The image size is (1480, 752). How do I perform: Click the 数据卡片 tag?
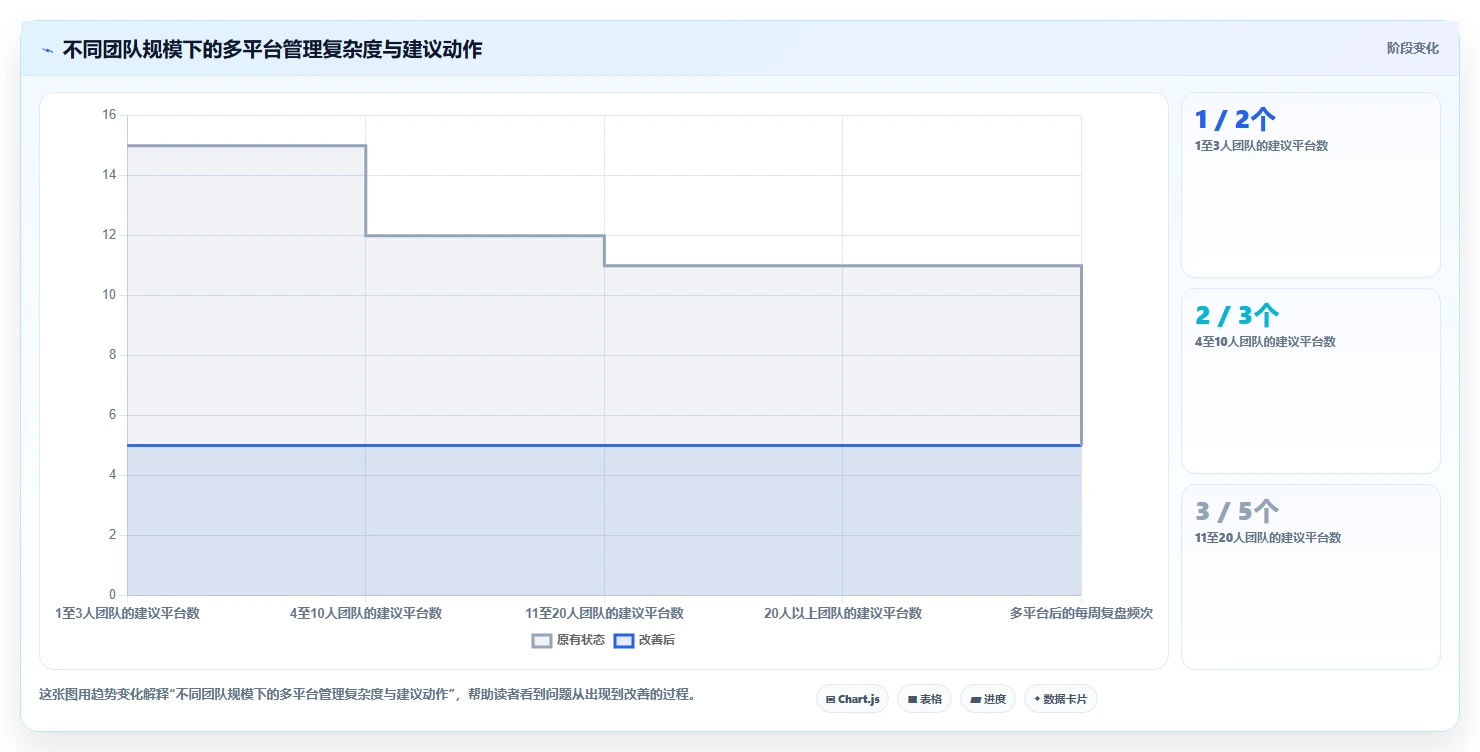(x=1060, y=699)
